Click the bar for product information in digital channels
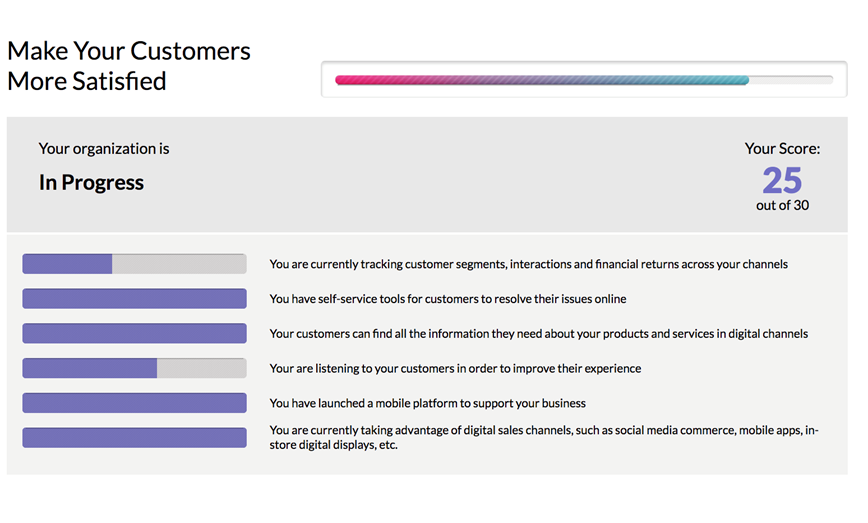 click(x=135, y=333)
